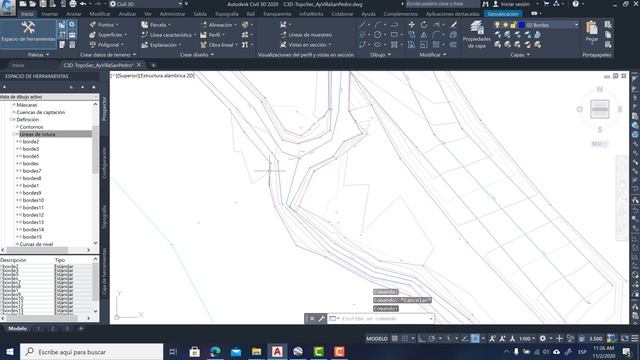Switch to the Topografía ribbon tab
Screen dimensions: 640x360
pos(227,14)
